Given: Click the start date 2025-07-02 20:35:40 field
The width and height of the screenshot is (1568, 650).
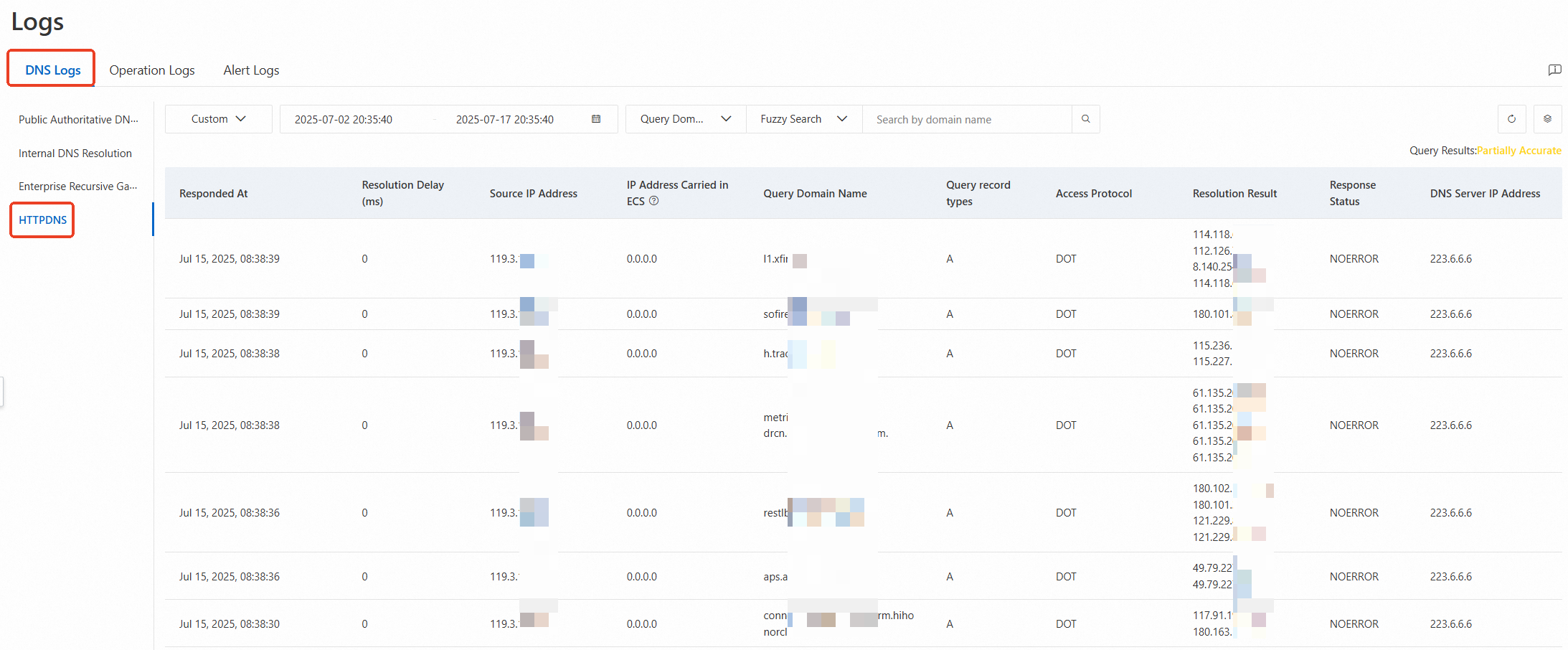Looking at the screenshot, I should (344, 119).
